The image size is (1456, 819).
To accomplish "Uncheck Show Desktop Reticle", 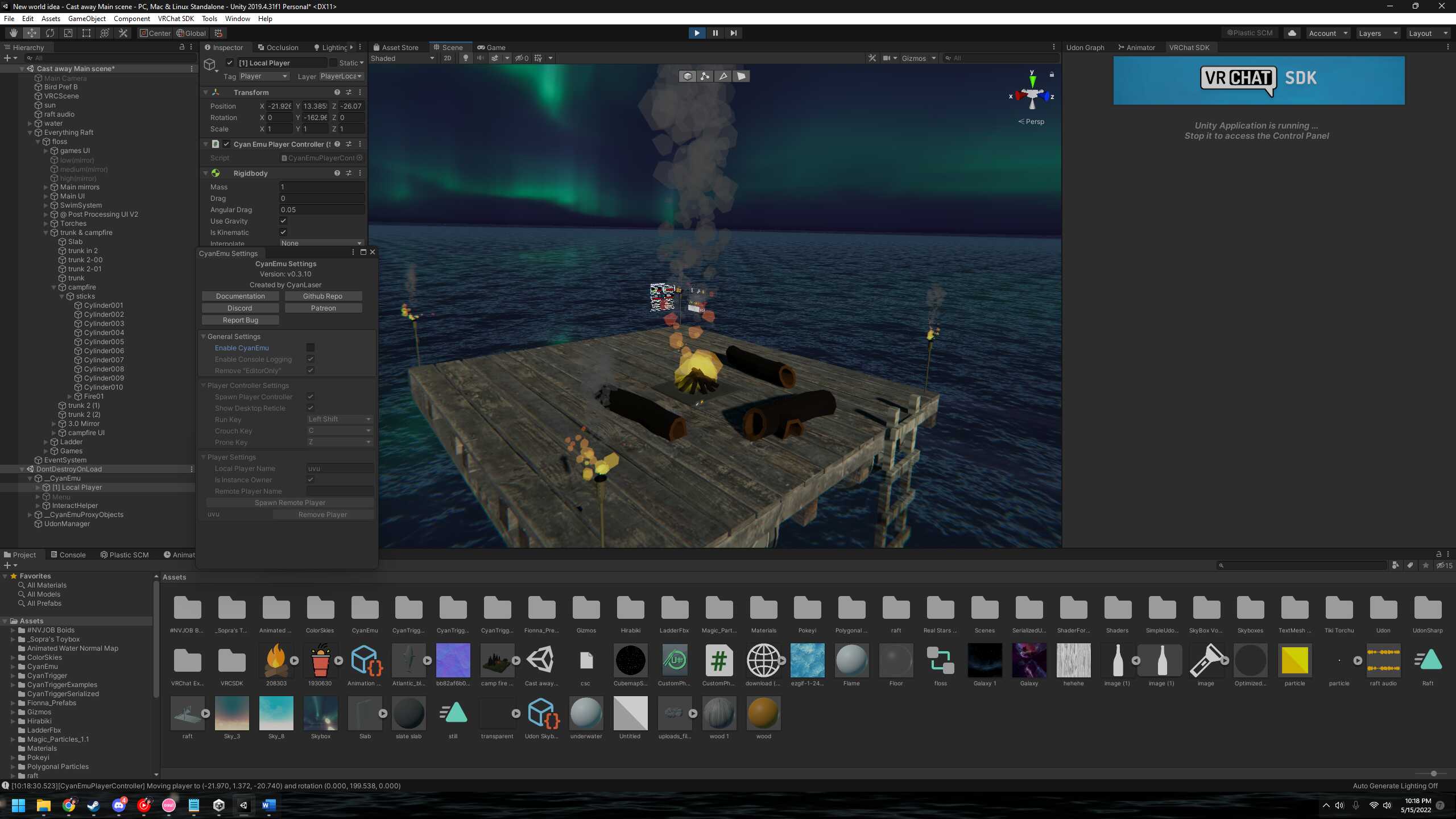I will (x=311, y=408).
